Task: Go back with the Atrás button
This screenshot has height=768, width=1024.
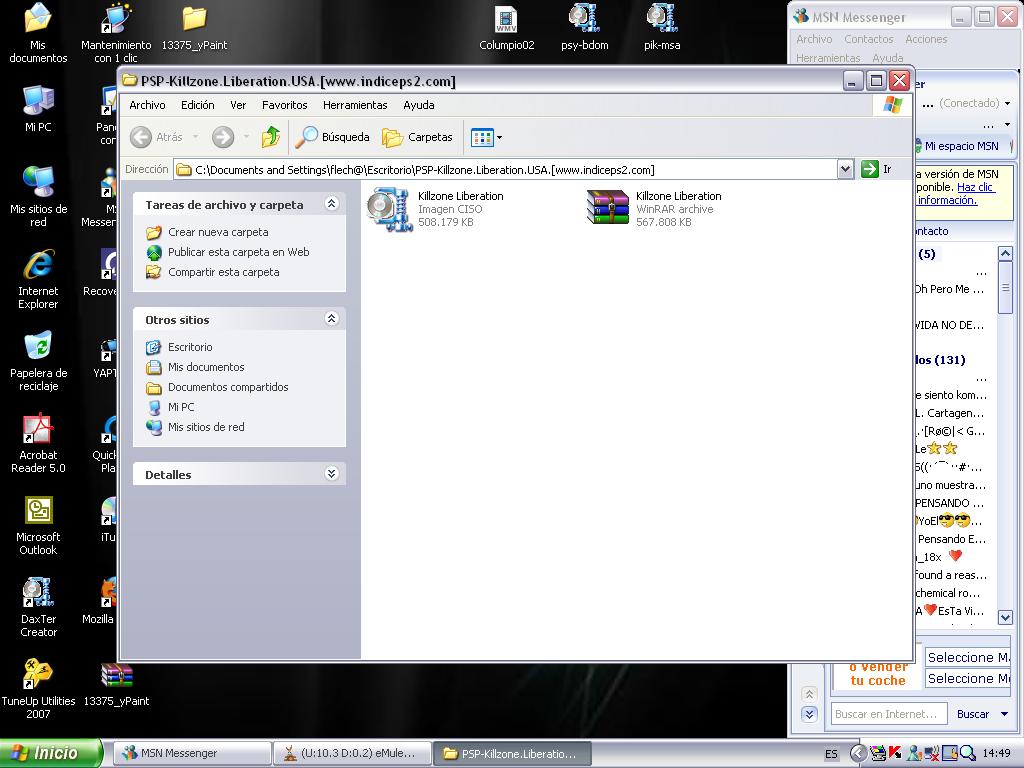Action: 157,137
